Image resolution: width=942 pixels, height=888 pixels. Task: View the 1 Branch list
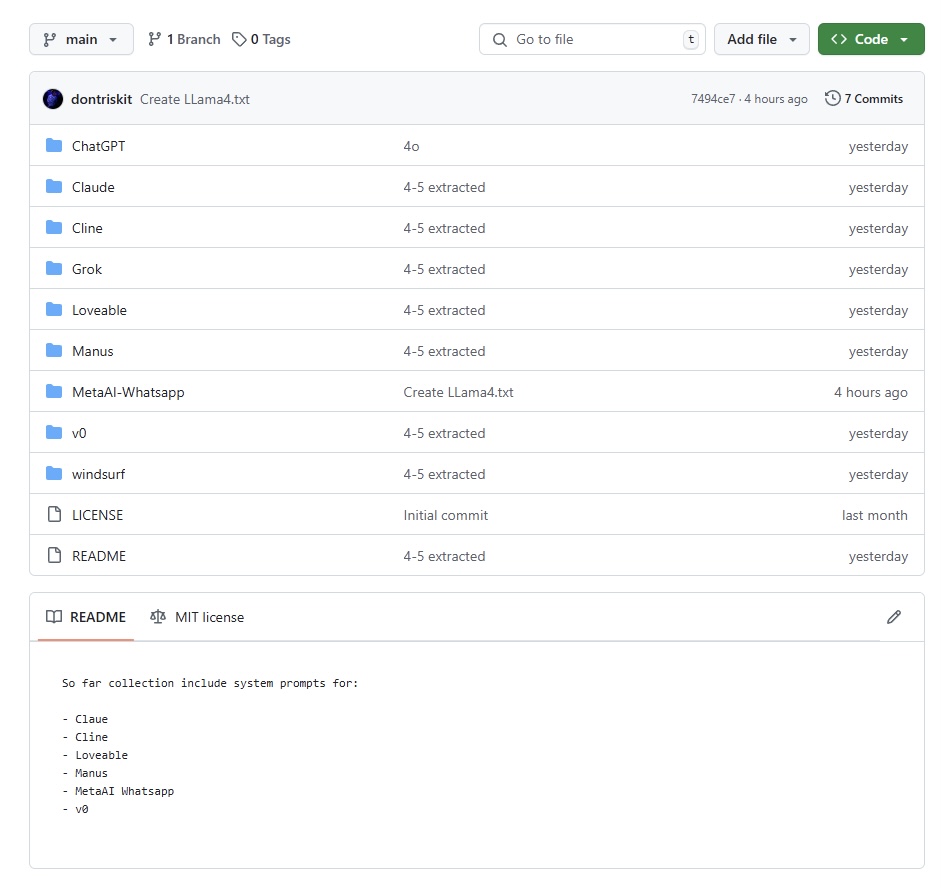pyautogui.click(x=184, y=39)
